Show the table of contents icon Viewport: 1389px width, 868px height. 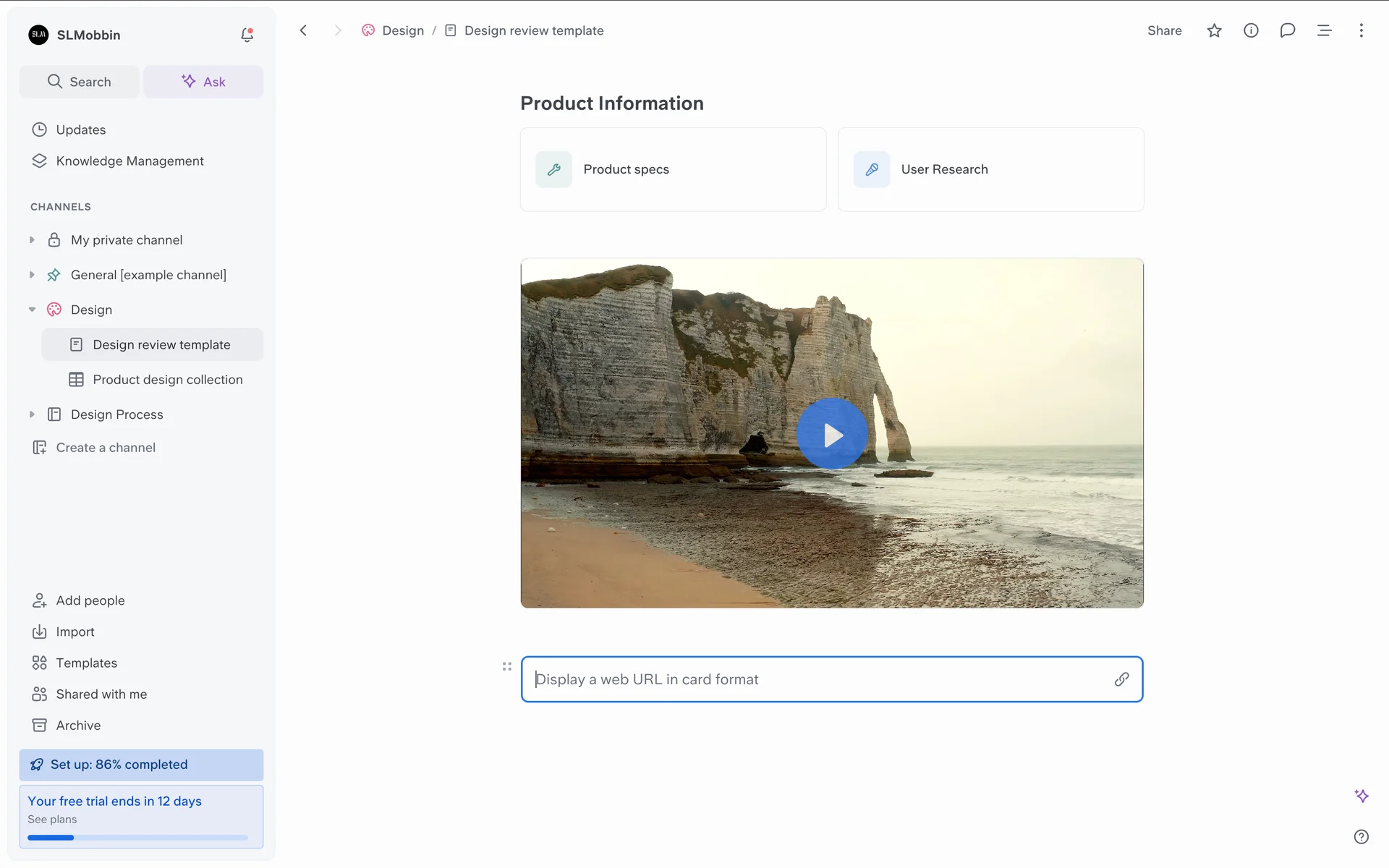pos(1324,30)
